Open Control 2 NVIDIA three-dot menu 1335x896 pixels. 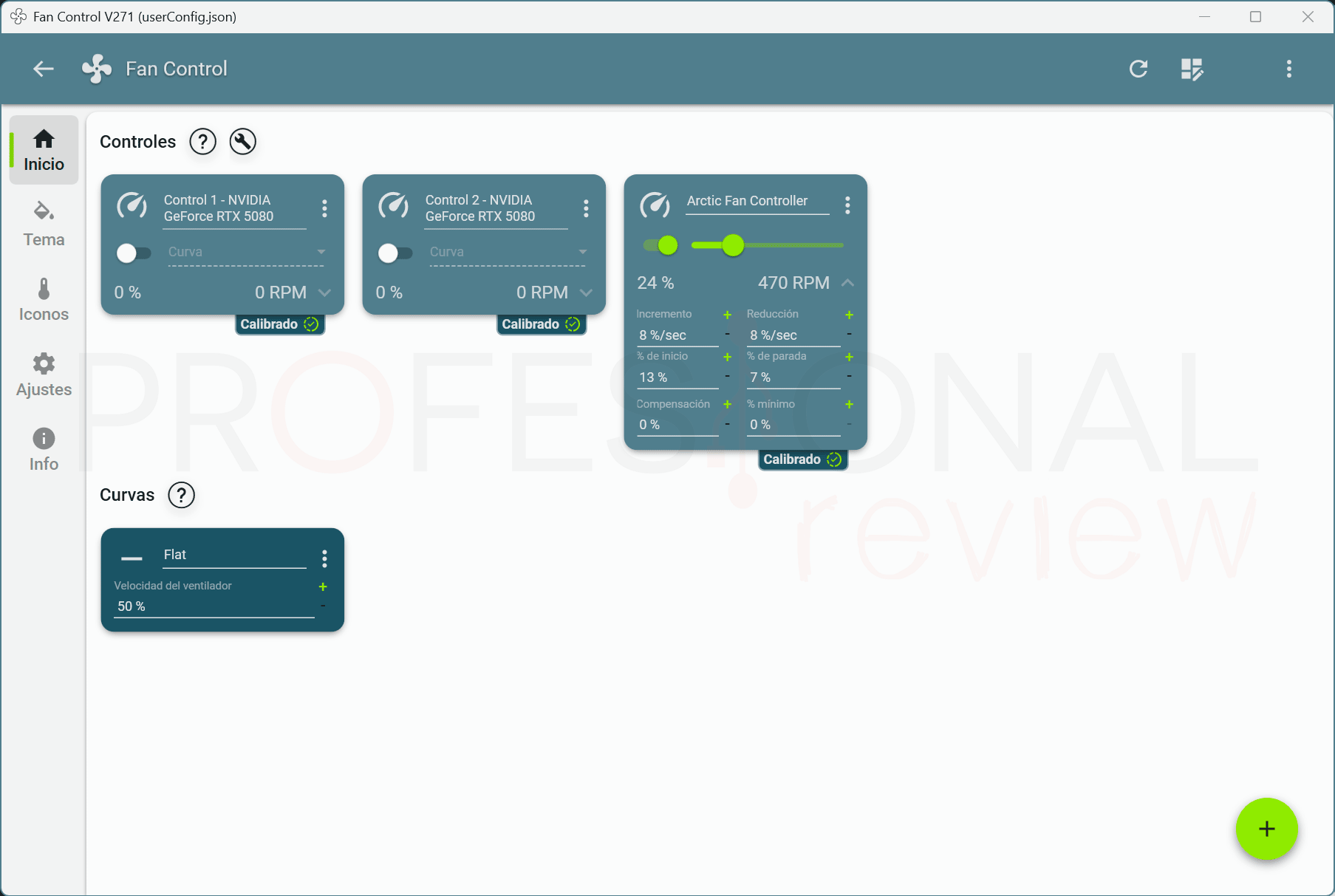[x=586, y=208]
